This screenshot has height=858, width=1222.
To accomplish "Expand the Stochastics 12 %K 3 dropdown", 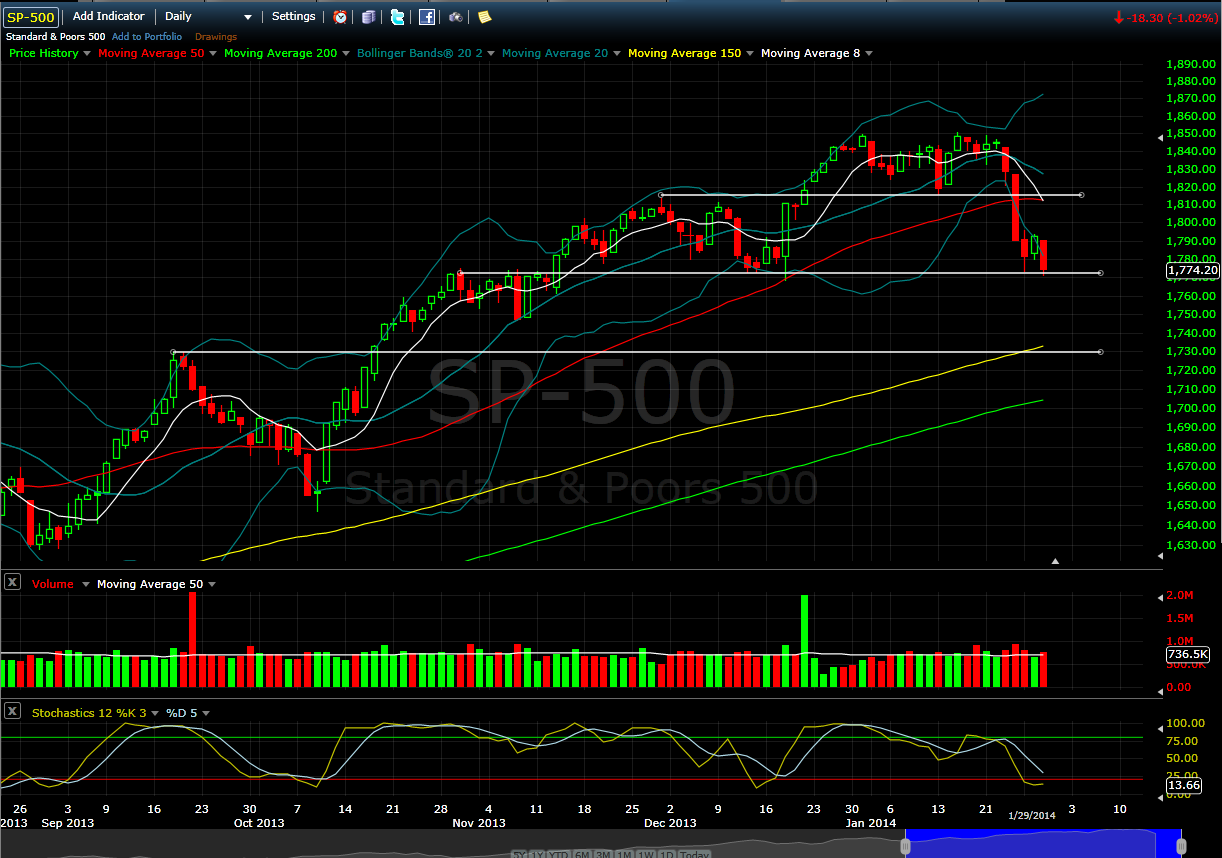I will (x=155, y=713).
